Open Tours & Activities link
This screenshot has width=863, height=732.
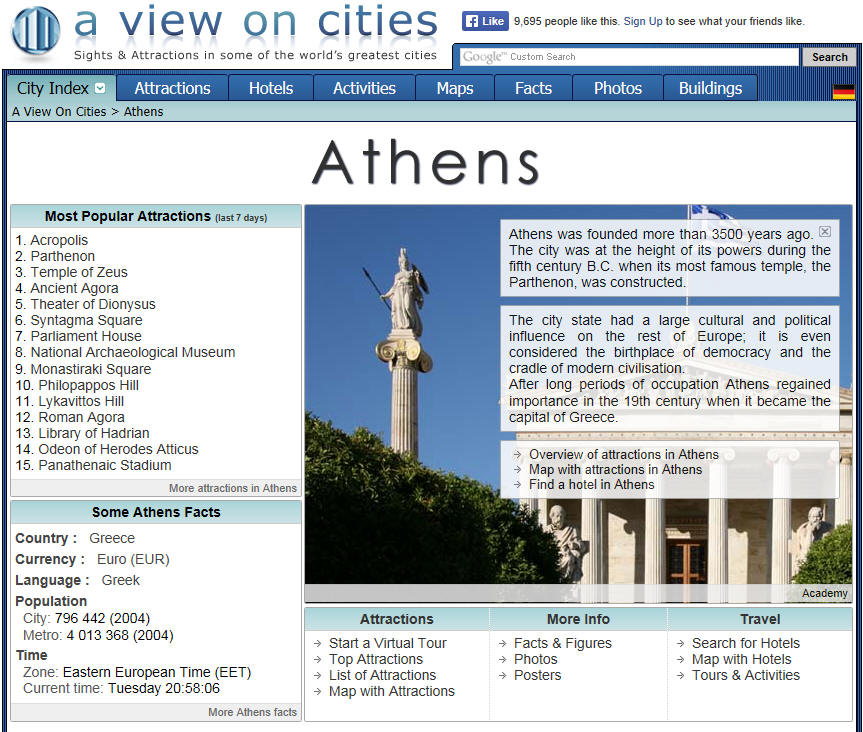pyautogui.click(x=746, y=675)
